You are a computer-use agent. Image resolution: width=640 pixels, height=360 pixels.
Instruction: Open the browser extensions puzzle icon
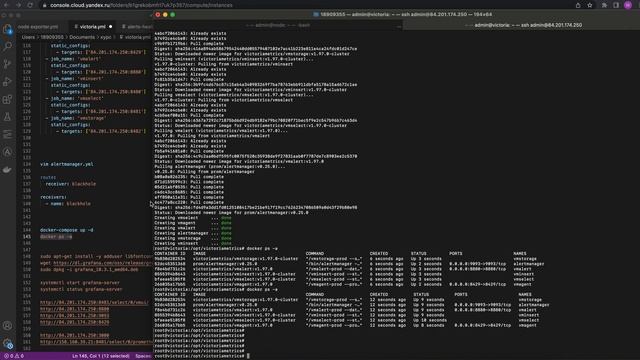pos(604,5)
